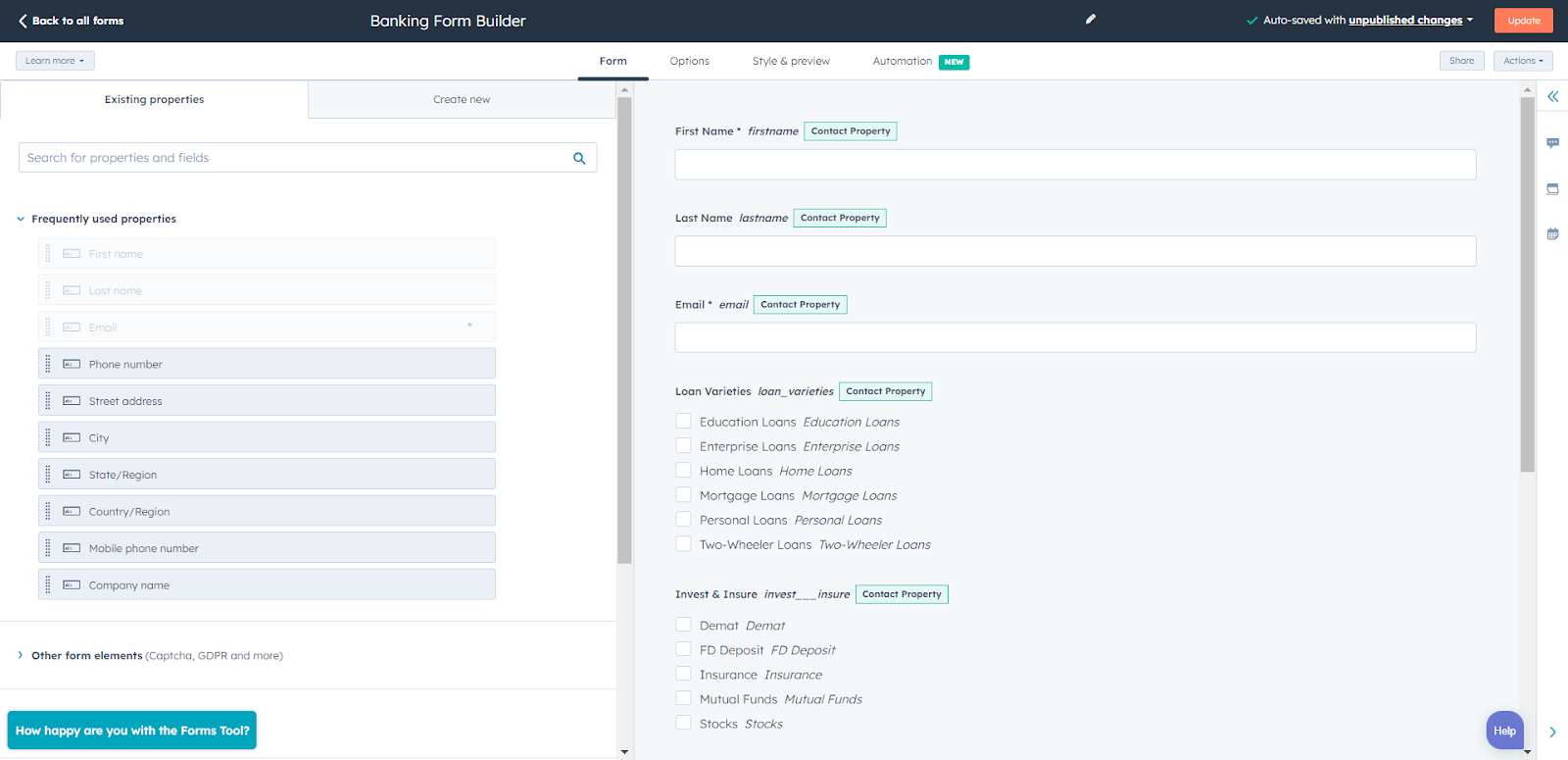Image resolution: width=1568 pixels, height=760 pixels.
Task: Expand Other form elements section
Action: point(21,655)
